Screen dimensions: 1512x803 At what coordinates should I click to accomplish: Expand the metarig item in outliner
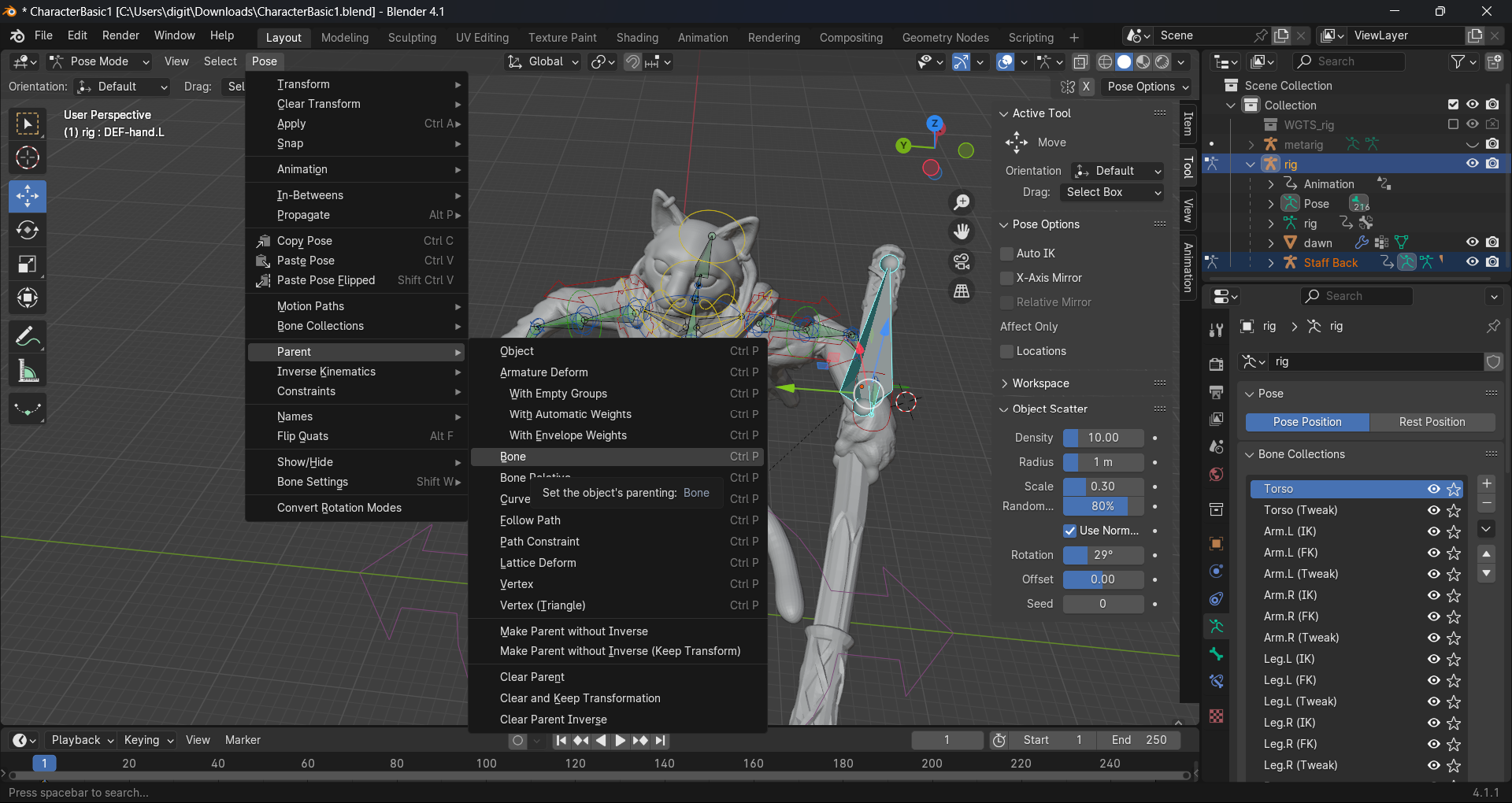pos(1251,145)
